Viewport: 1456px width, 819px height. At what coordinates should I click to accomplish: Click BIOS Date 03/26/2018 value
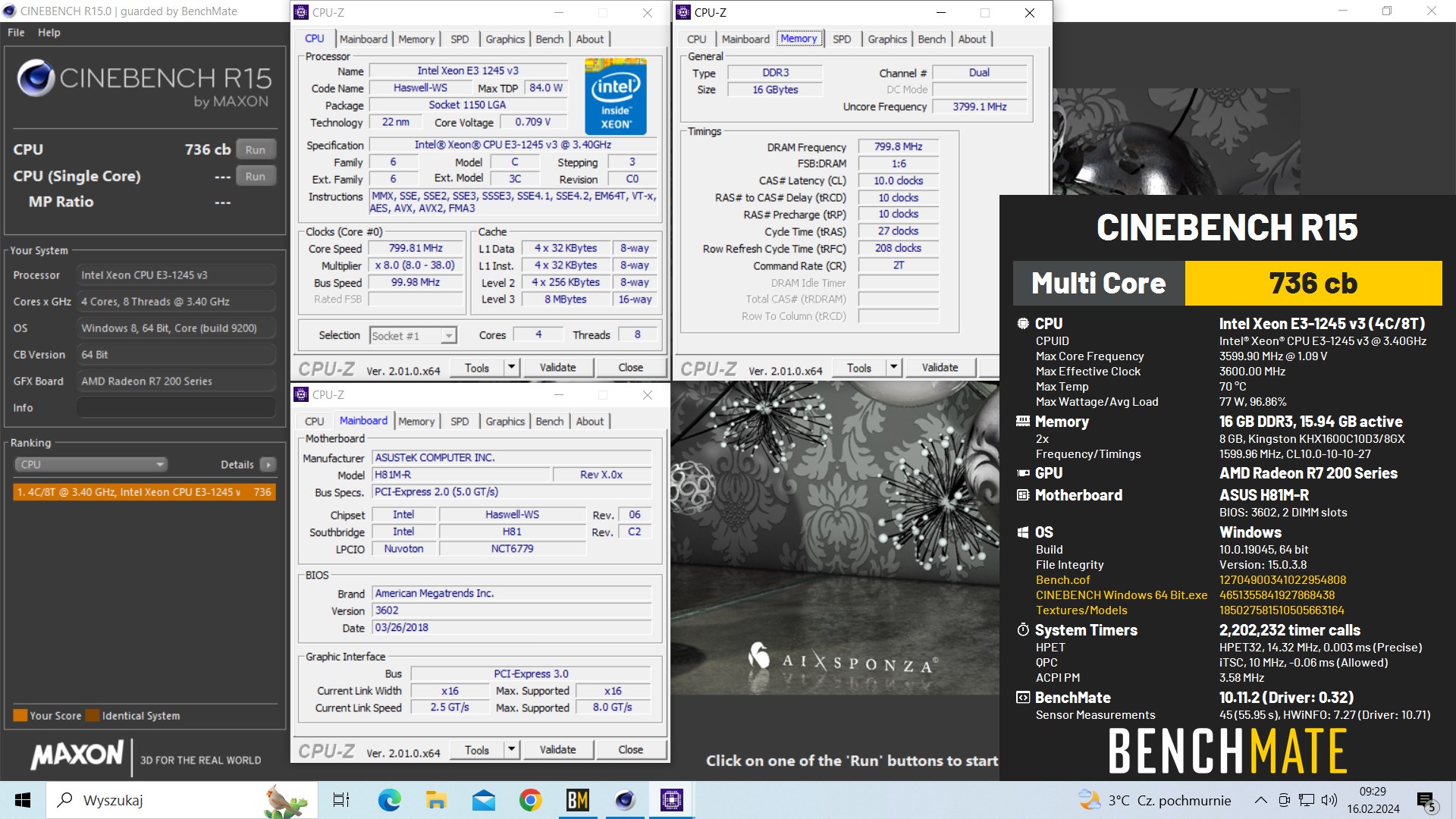click(512, 628)
